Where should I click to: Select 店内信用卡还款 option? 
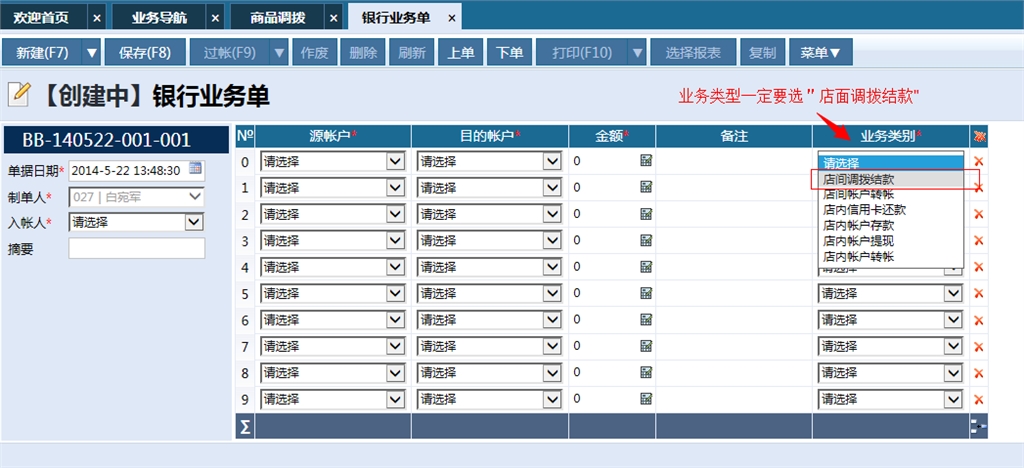tap(890, 210)
